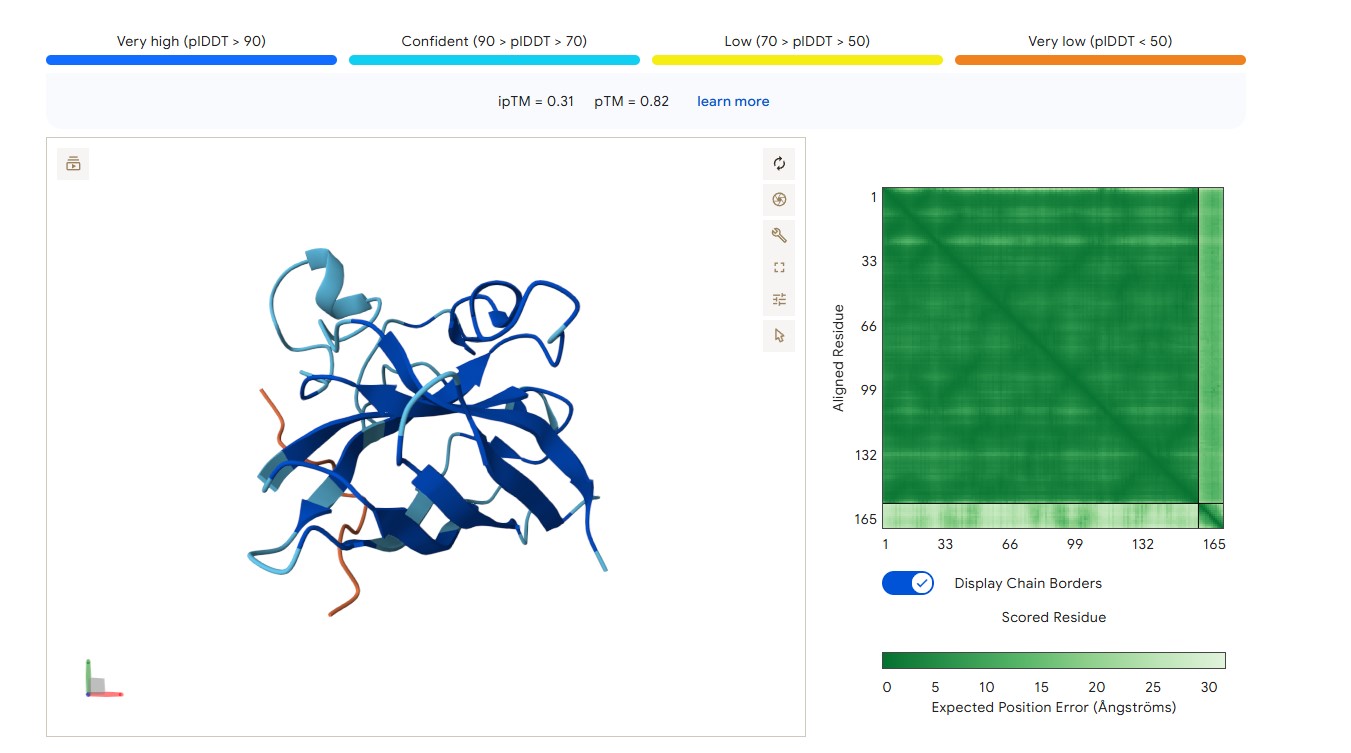Click the small bottom-right PAE chain block

point(1211,515)
